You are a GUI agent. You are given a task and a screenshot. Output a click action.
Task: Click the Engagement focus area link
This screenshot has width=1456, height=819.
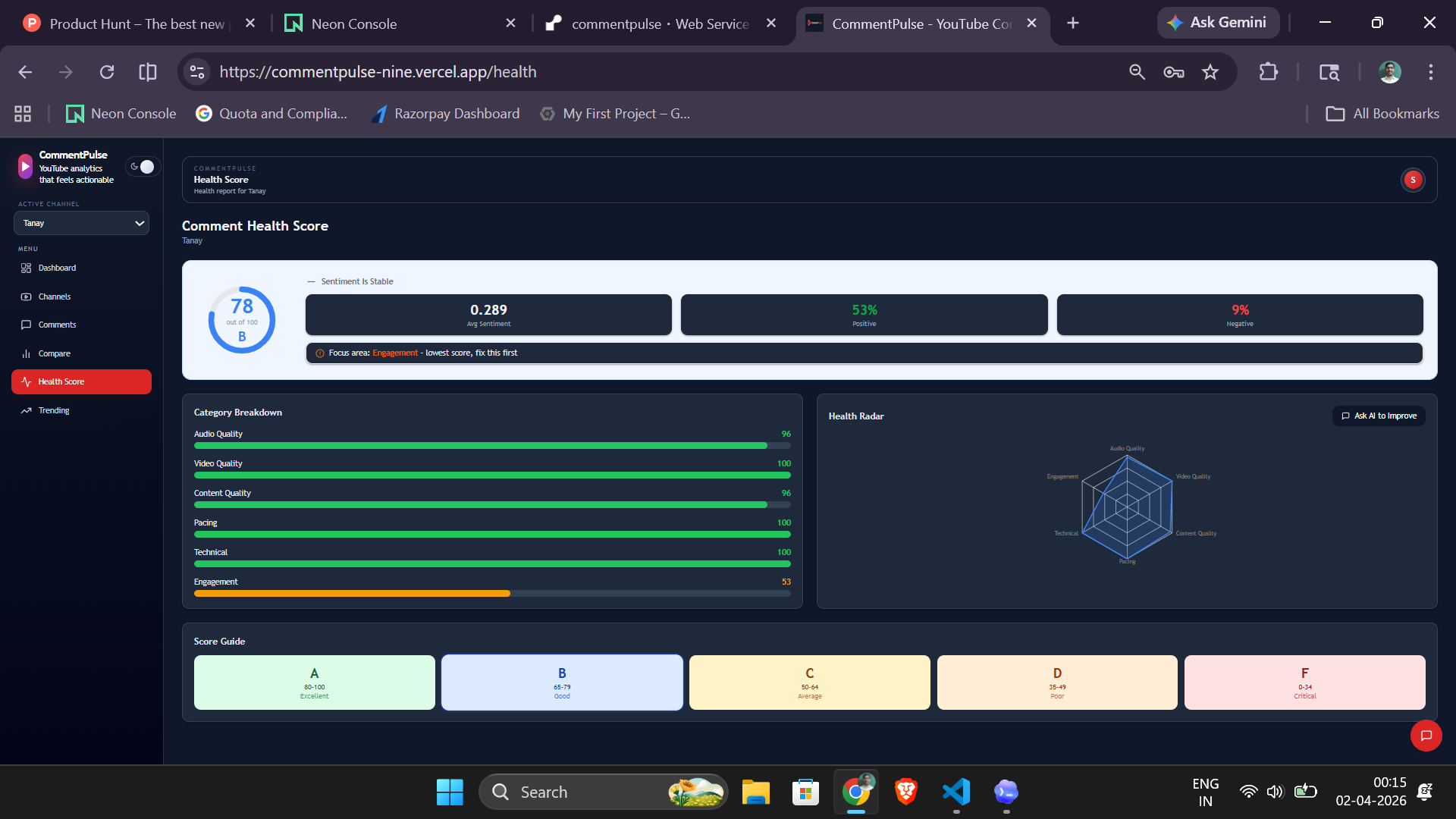(x=394, y=353)
